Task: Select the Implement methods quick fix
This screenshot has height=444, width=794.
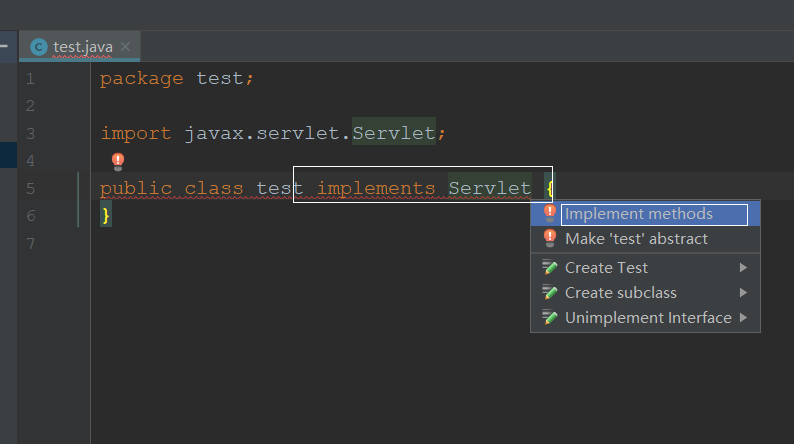Action: click(x=645, y=214)
